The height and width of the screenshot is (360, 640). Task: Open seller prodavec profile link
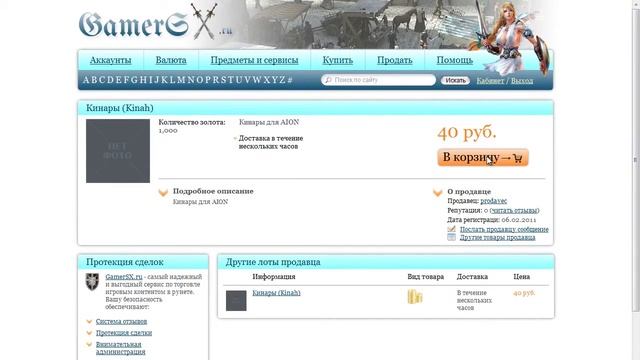coord(493,201)
